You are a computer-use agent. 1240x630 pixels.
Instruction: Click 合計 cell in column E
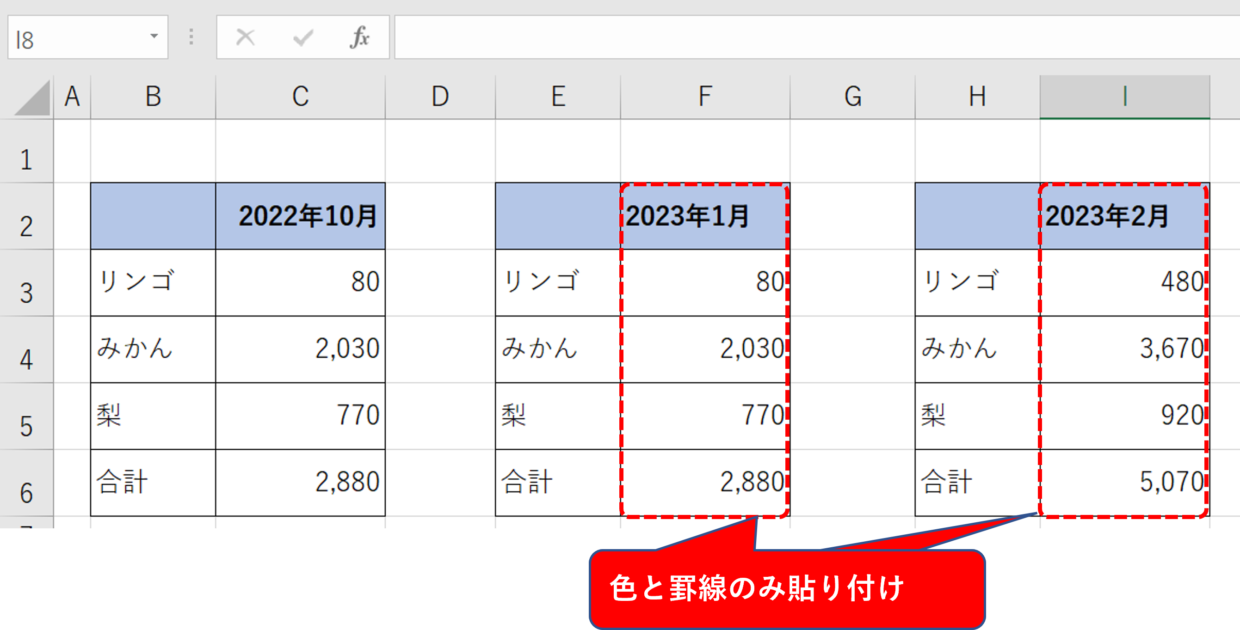click(558, 482)
